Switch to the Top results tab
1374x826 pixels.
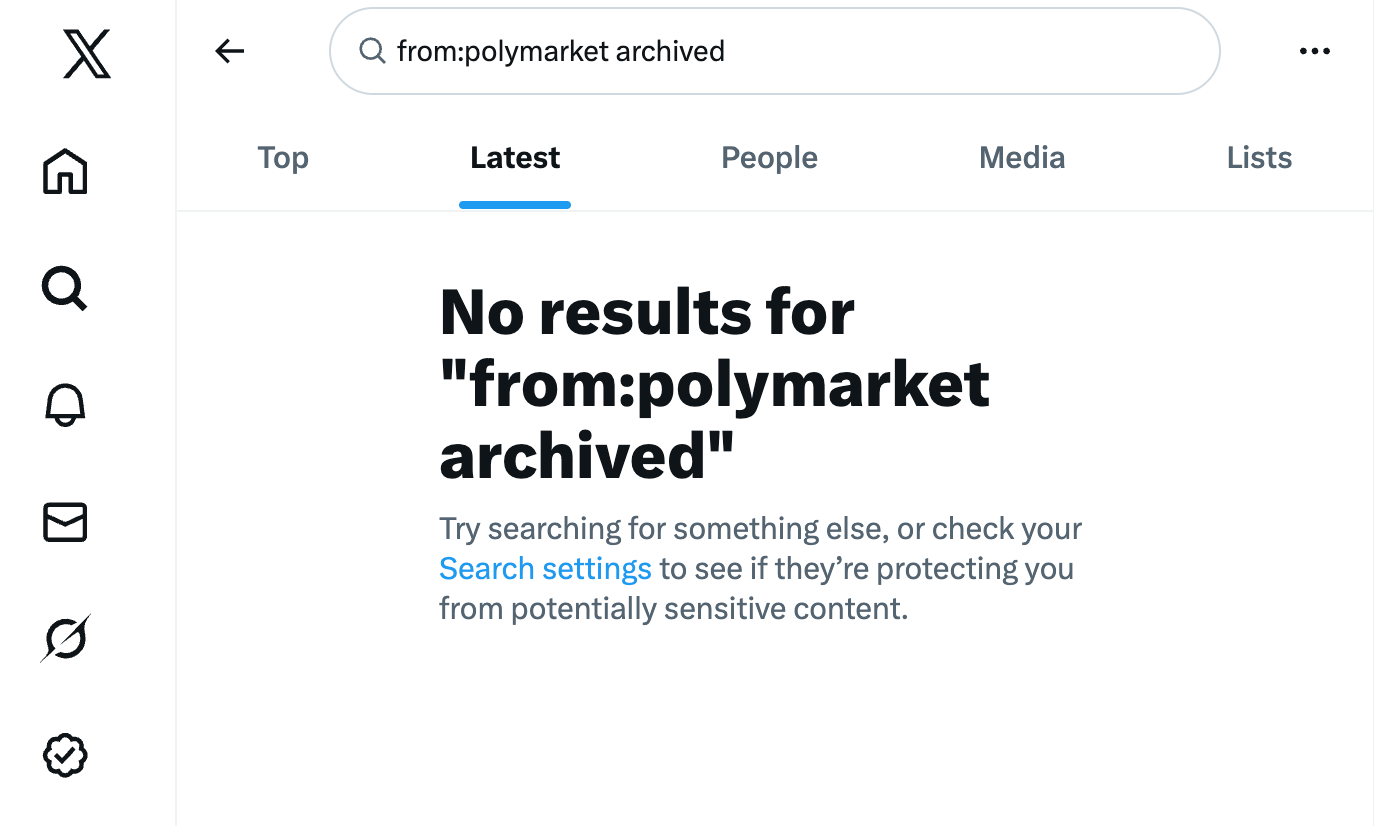click(x=283, y=157)
